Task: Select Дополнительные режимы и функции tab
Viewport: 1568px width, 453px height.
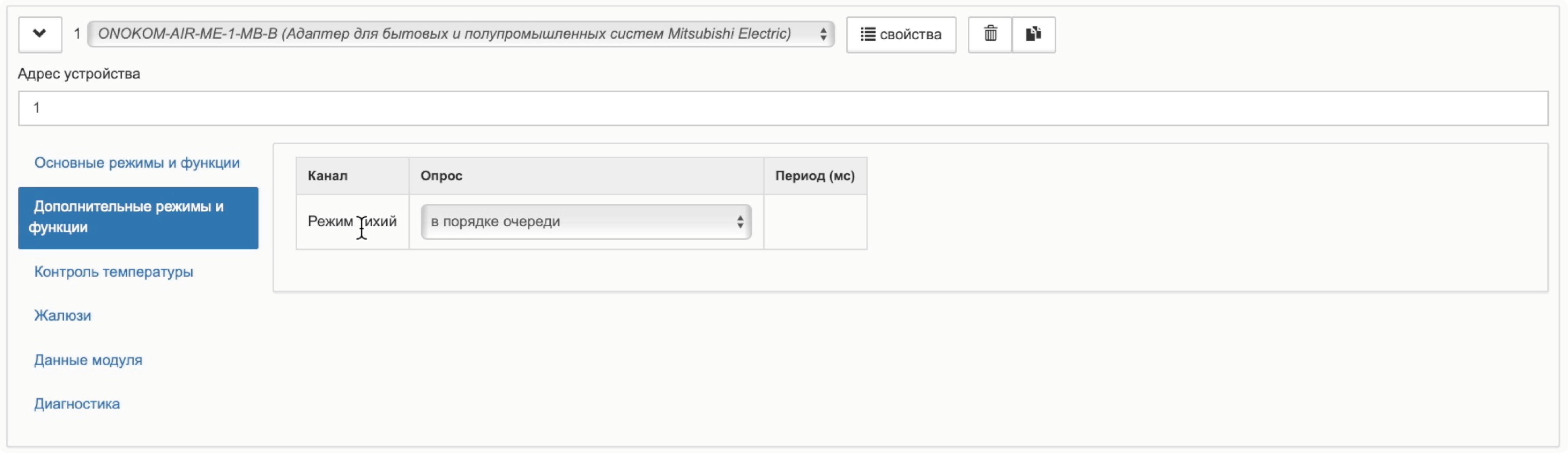Action: click(138, 217)
